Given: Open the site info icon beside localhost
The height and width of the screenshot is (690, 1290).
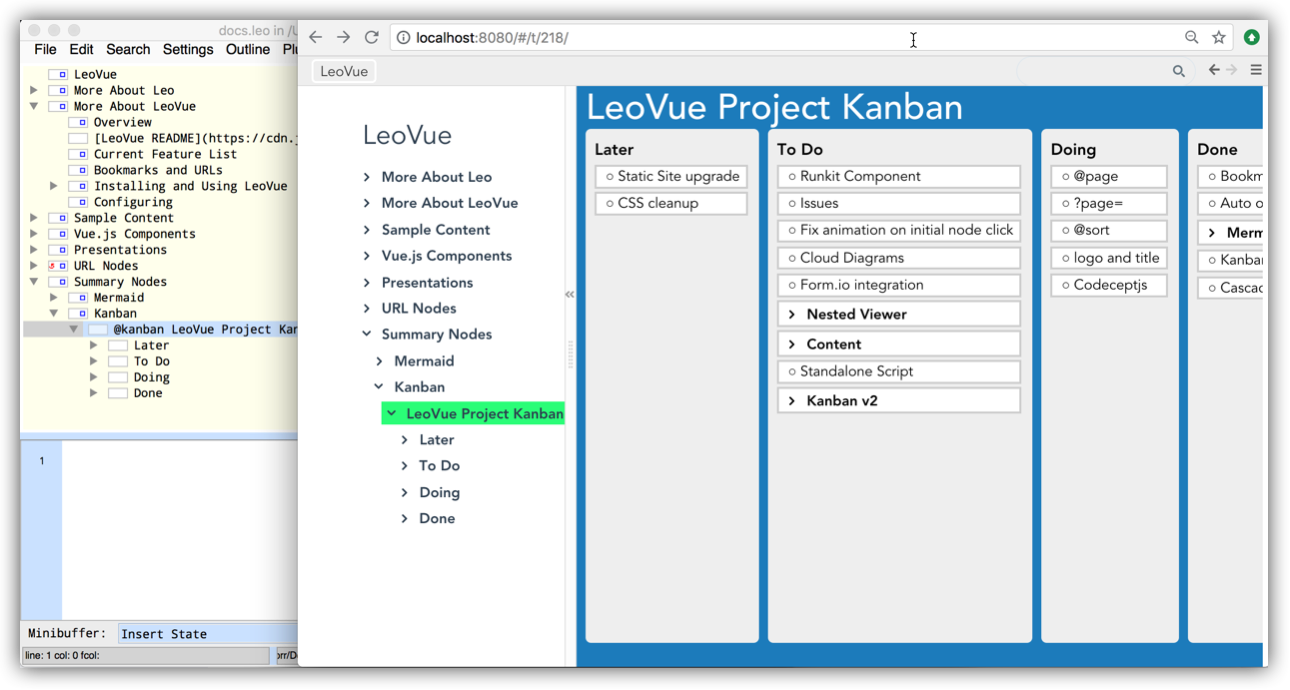Looking at the screenshot, I should point(403,38).
